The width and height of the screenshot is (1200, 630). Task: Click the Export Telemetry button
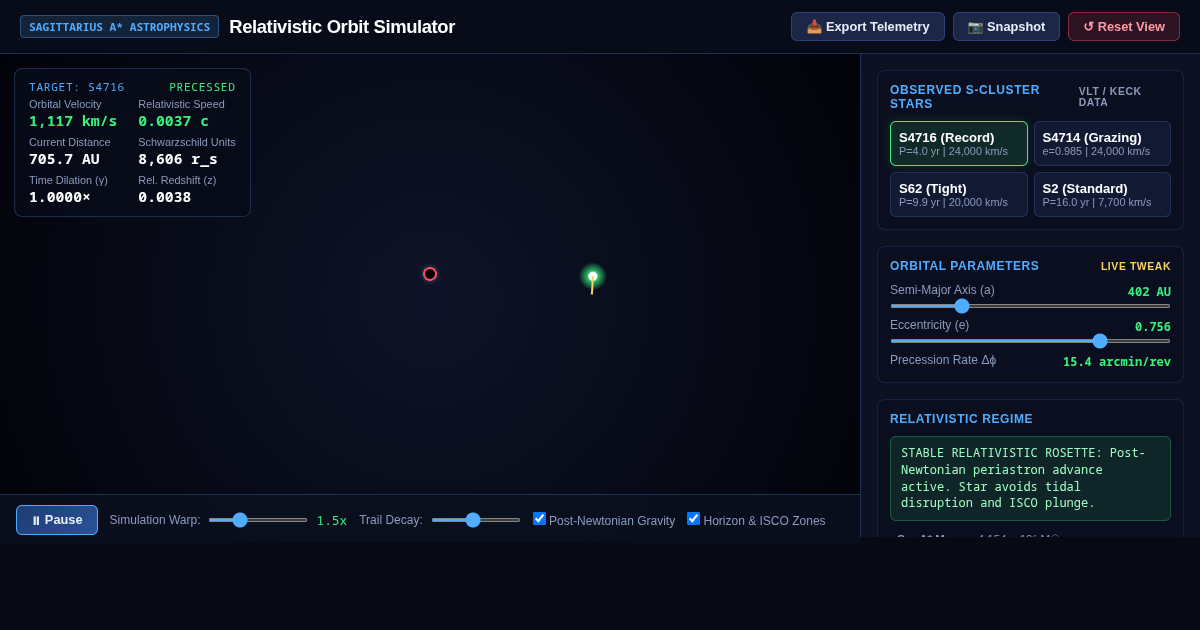(x=867, y=27)
